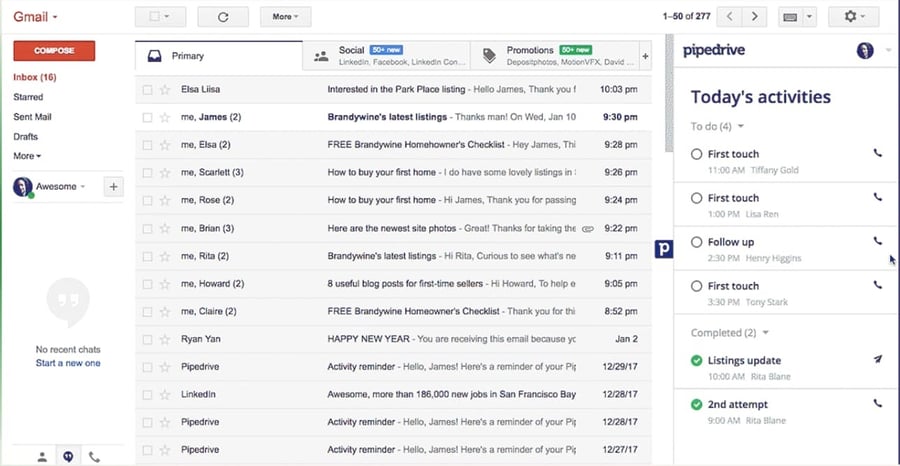Select the 'me, Rose (2)' email checkbox
900x466 pixels.
[148, 201]
